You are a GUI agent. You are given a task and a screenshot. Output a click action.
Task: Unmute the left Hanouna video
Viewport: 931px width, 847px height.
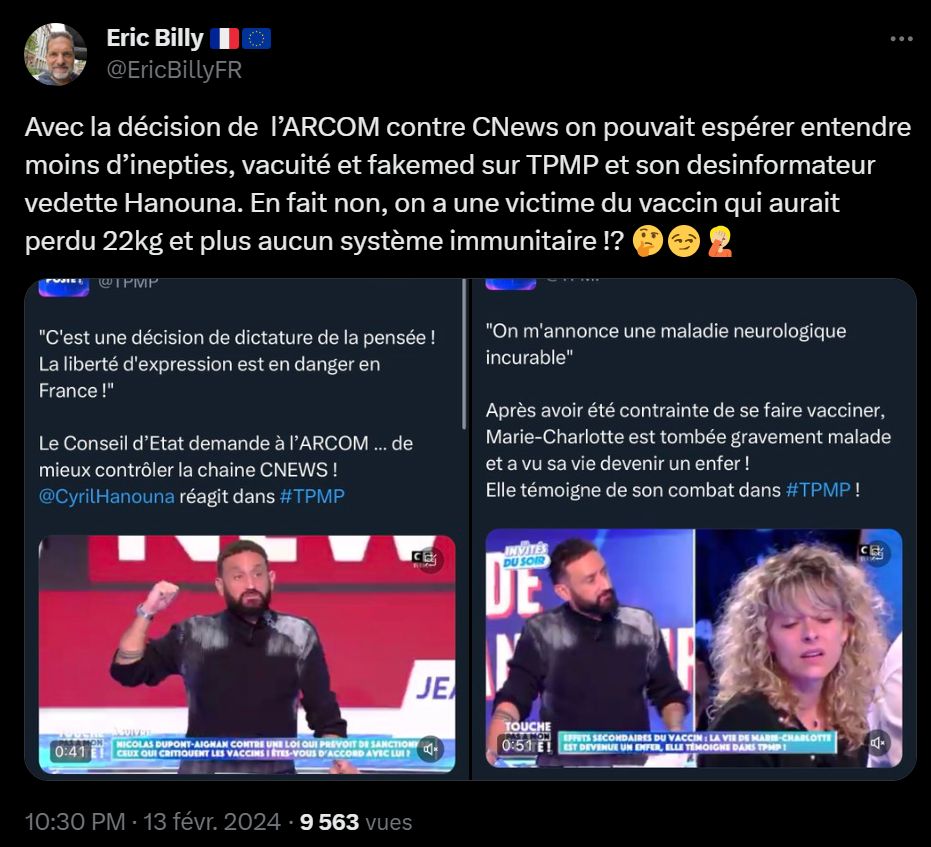pos(430,750)
